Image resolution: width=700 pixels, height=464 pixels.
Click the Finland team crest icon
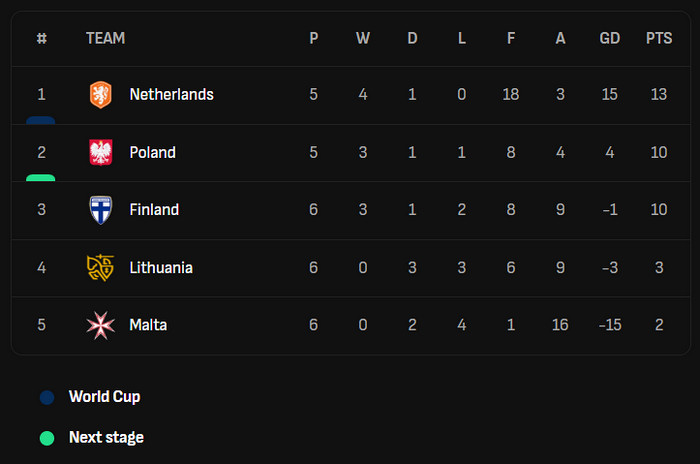point(101,210)
